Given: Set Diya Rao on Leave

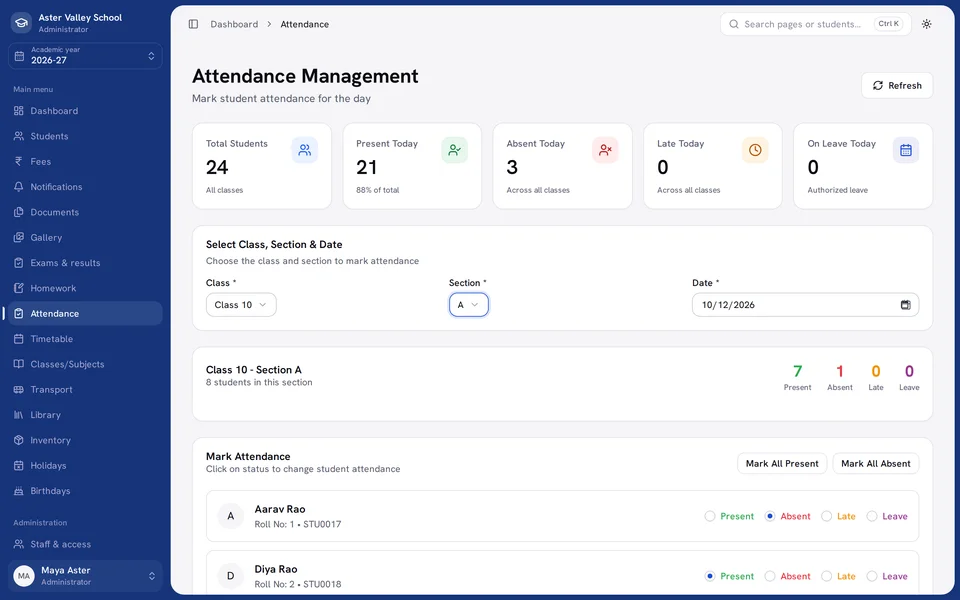Looking at the screenshot, I should [x=872, y=576].
